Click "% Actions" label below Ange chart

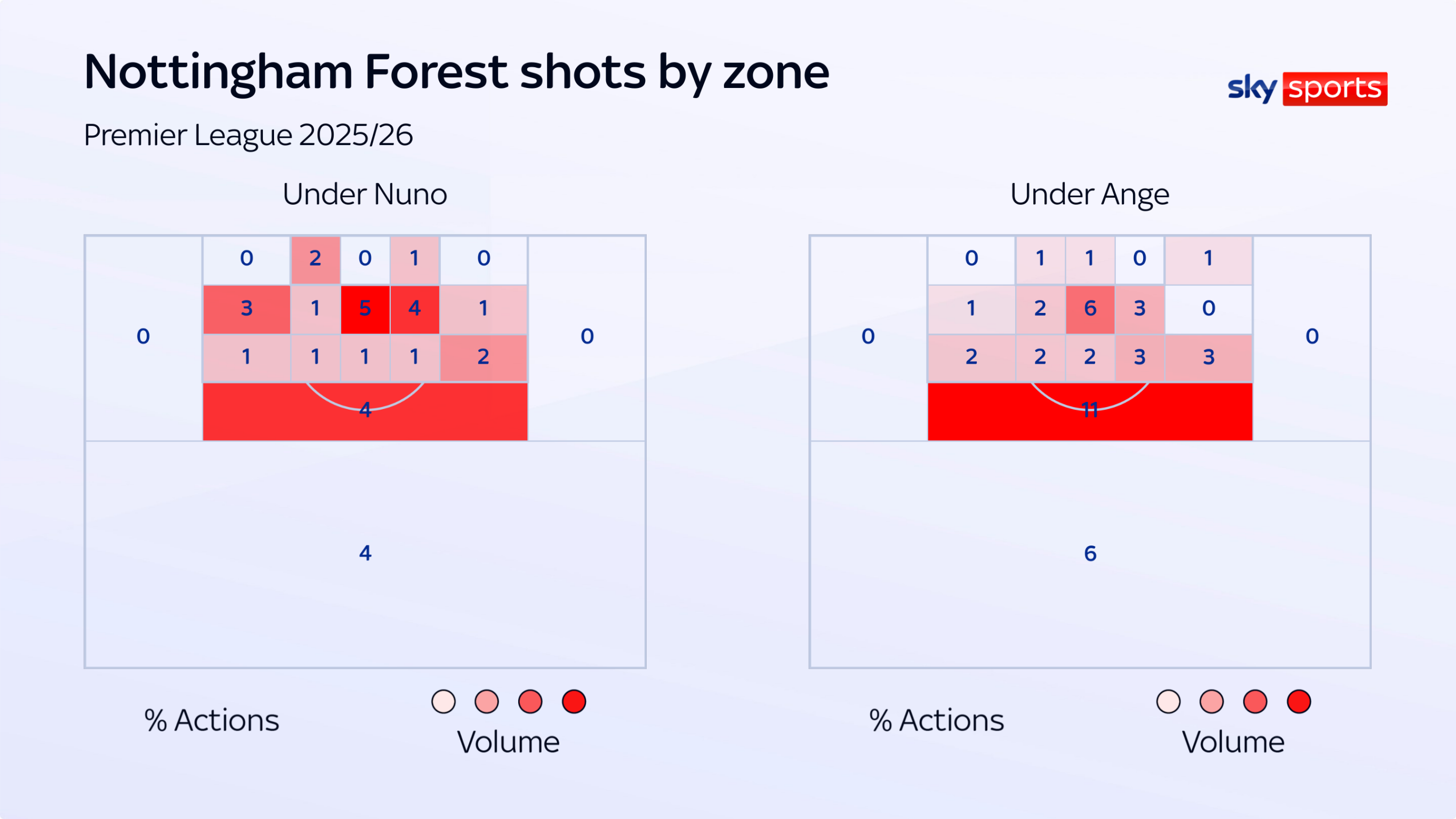click(x=936, y=720)
